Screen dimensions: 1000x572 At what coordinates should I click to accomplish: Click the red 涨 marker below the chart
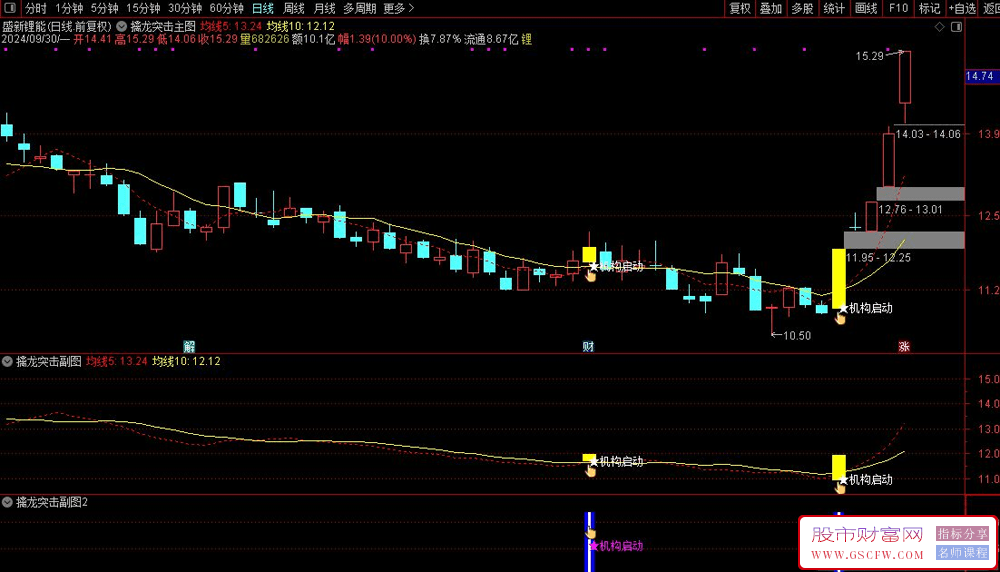(x=904, y=346)
